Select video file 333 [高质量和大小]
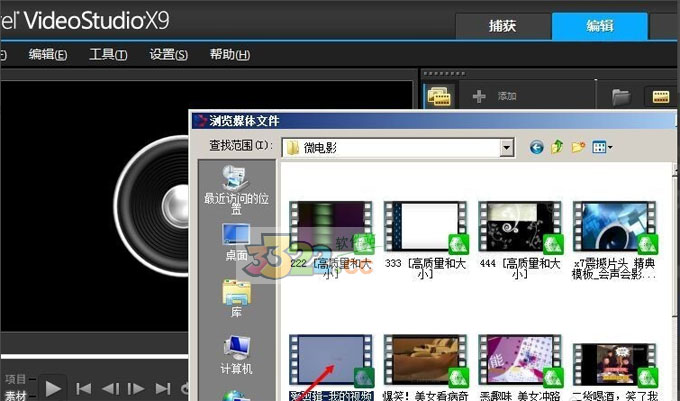This screenshot has width=680, height=401. (425, 240)
